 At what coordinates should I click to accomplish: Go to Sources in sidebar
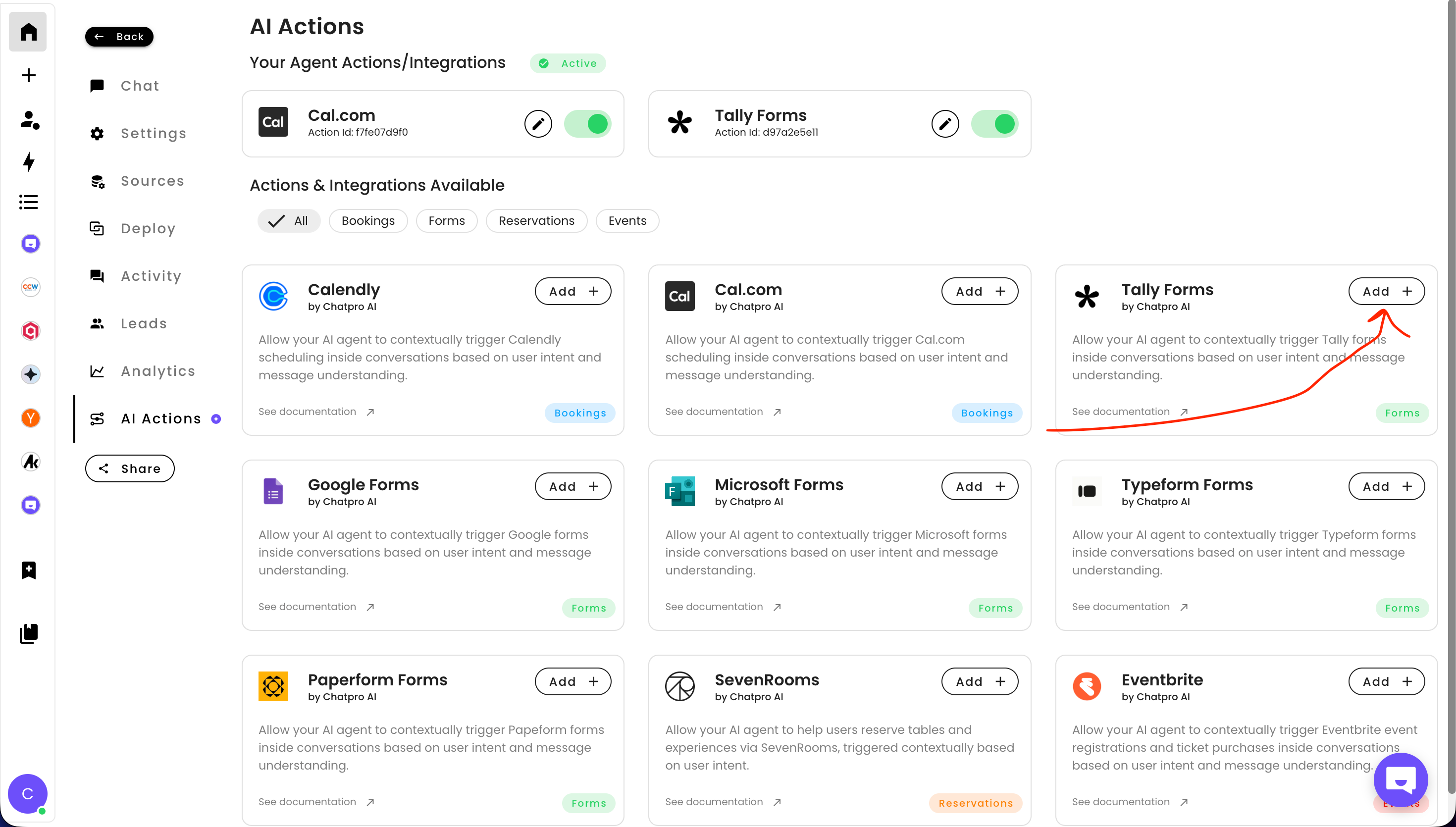tap(152, 181)
